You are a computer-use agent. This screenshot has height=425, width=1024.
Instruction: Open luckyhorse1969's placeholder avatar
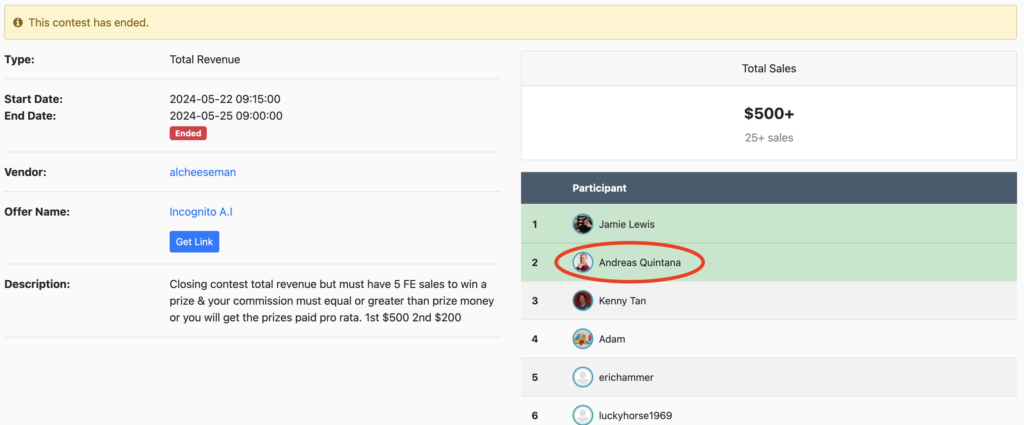click(x=582, y=414)
